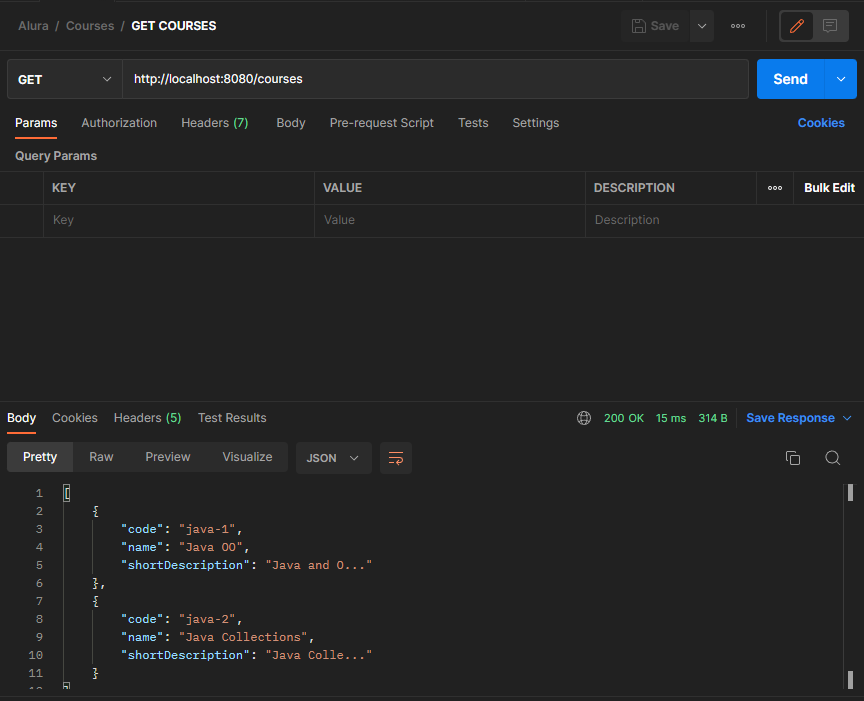Open the three-dot request actions menu
Image resolution: width=864 pixels, height=701 pixels.
pyautogui.click(x=738, y=25)
